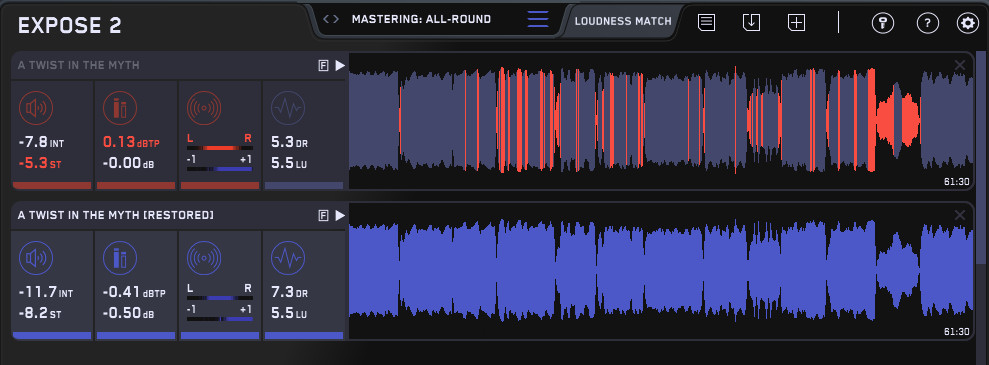This screenshot has width=989, height=365.
Task: Click dynamic range waveform icon on first track
Action: click(288, 108)
